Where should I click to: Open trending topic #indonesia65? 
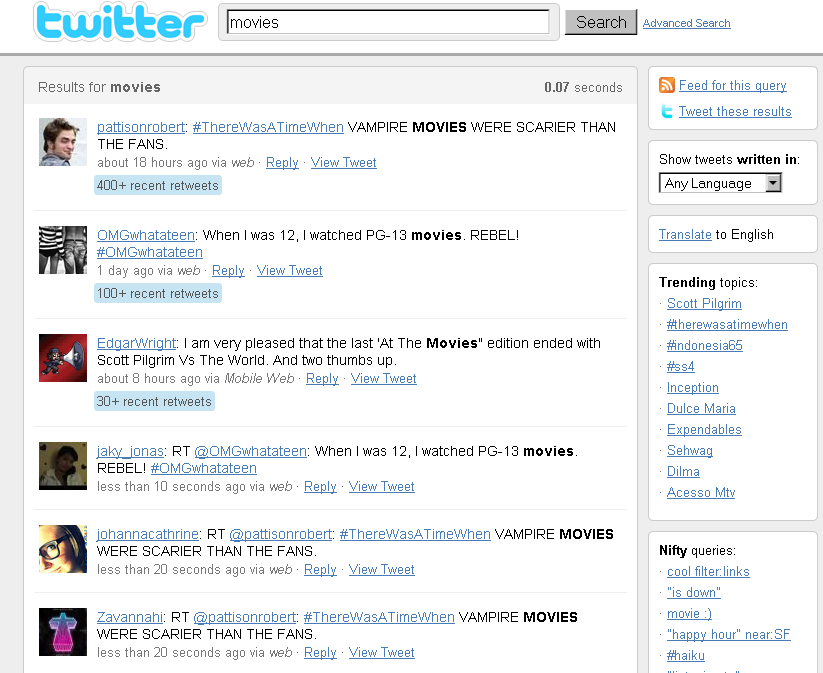click(x=704, y=345)
